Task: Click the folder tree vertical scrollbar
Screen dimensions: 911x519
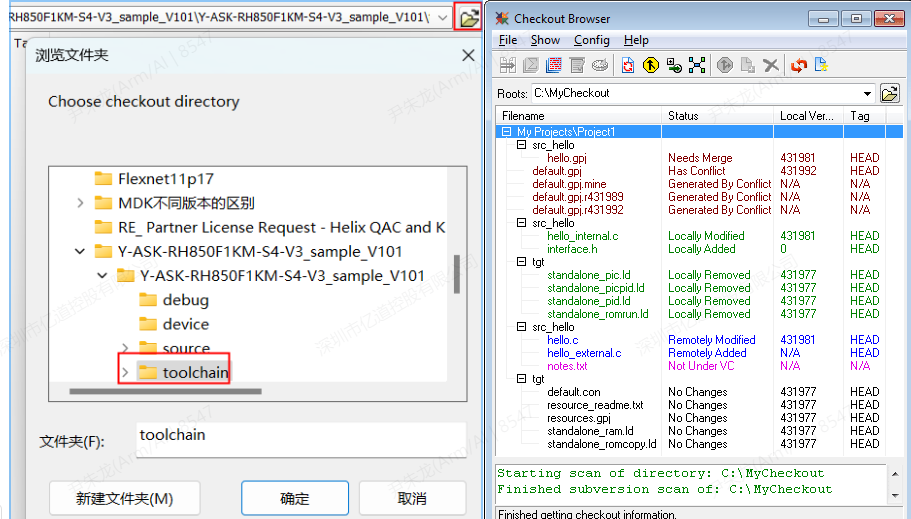Action: click(x=457, y=273)
